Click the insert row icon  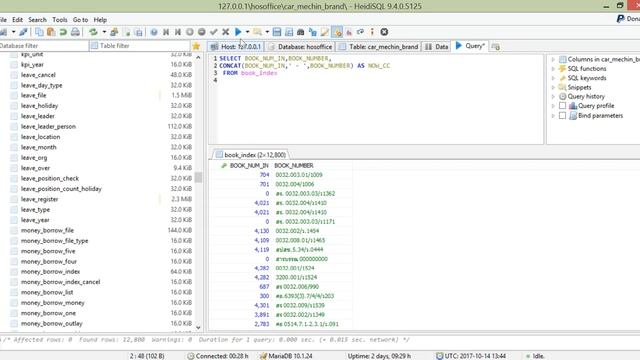tap(190, 32)
